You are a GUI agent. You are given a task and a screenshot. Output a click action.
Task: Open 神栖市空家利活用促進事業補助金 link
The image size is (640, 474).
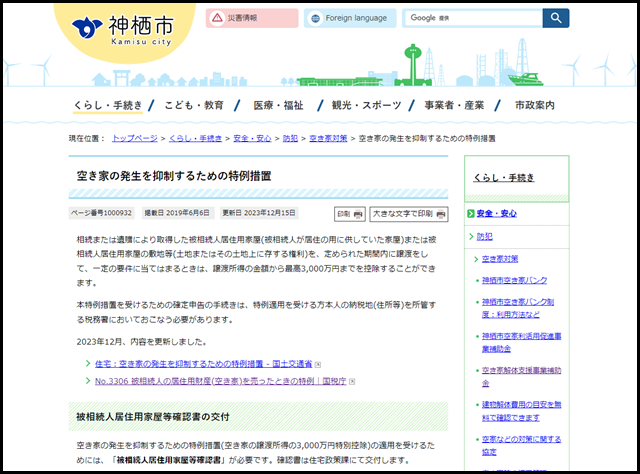(x=522, y=342)
